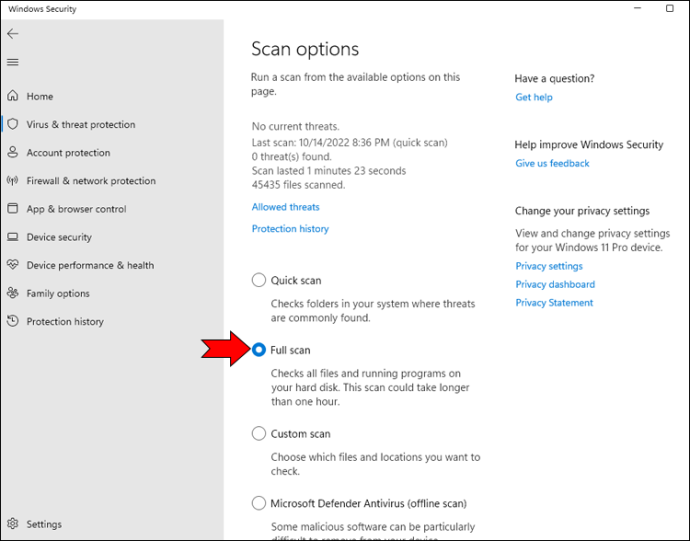Screen dimensions: 690x541
Task: Click the Protection history link under scan results
Action: 290,228
